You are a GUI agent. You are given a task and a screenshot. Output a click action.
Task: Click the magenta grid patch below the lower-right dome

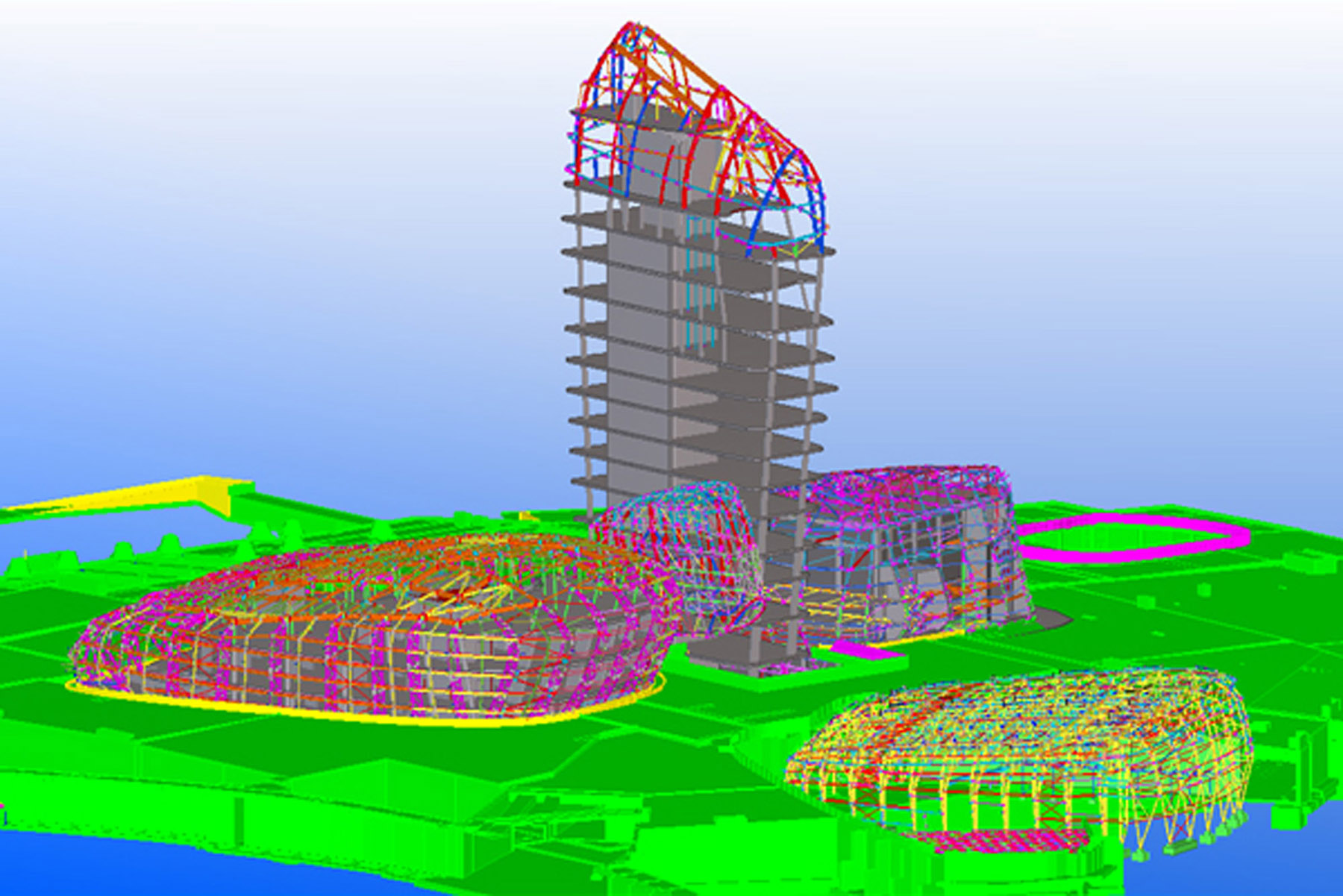pyautogui.click(x=1007, y=841)
